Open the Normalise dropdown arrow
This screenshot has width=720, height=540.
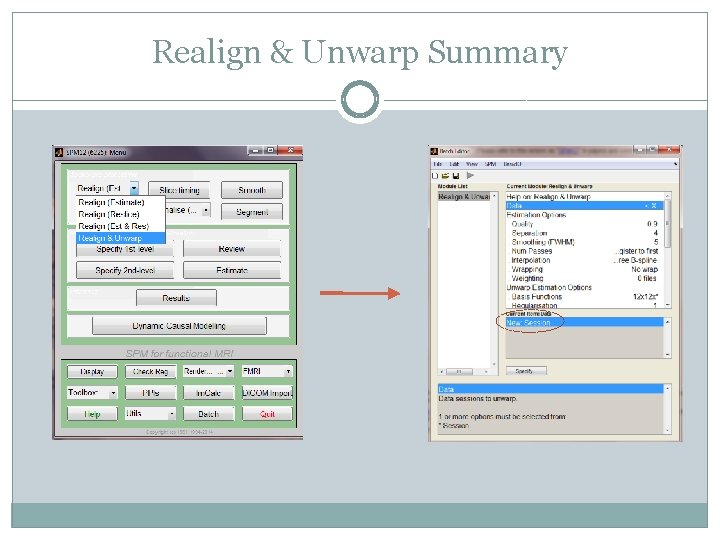click(206, 210)
